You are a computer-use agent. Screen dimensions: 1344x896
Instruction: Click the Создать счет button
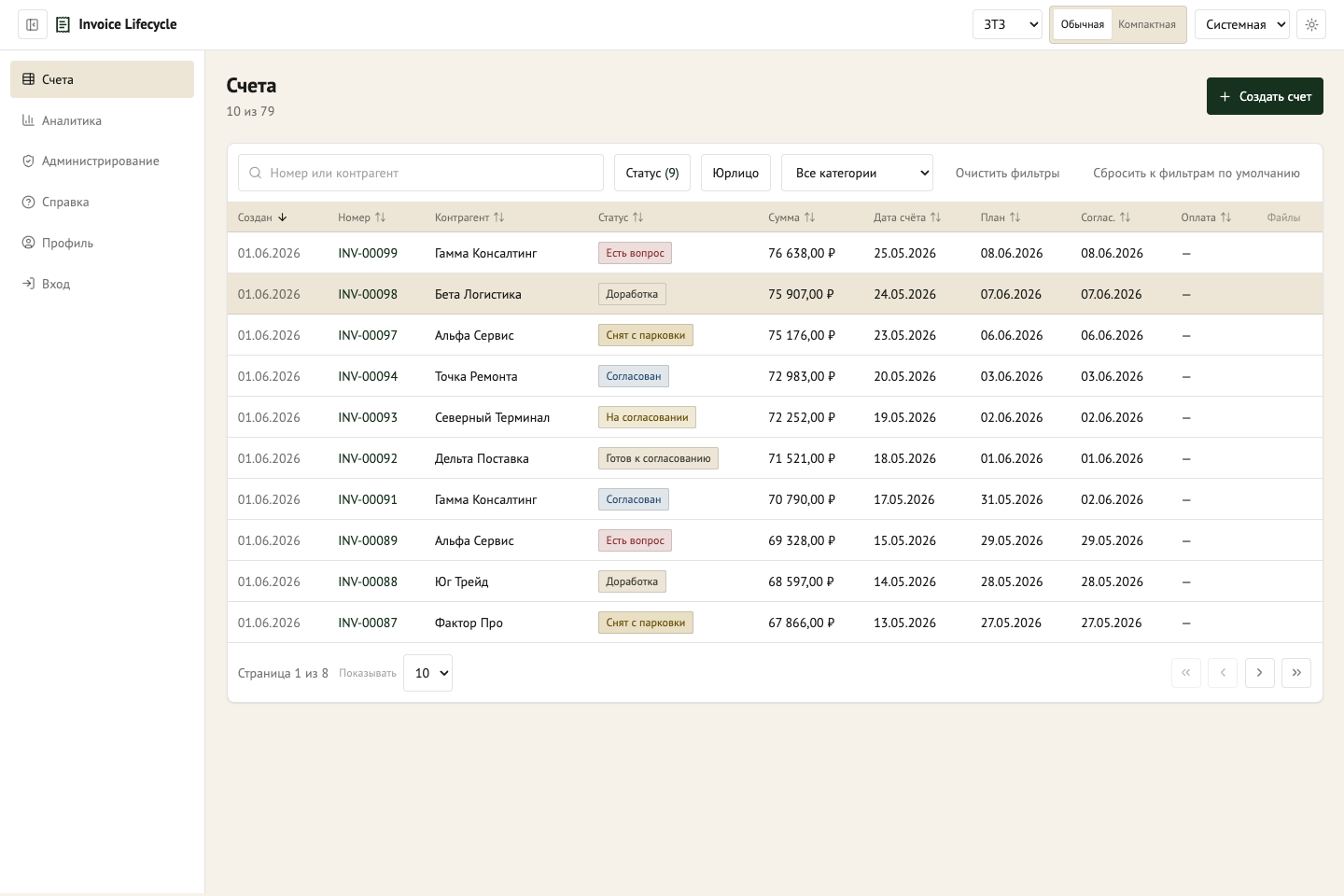1265,96
